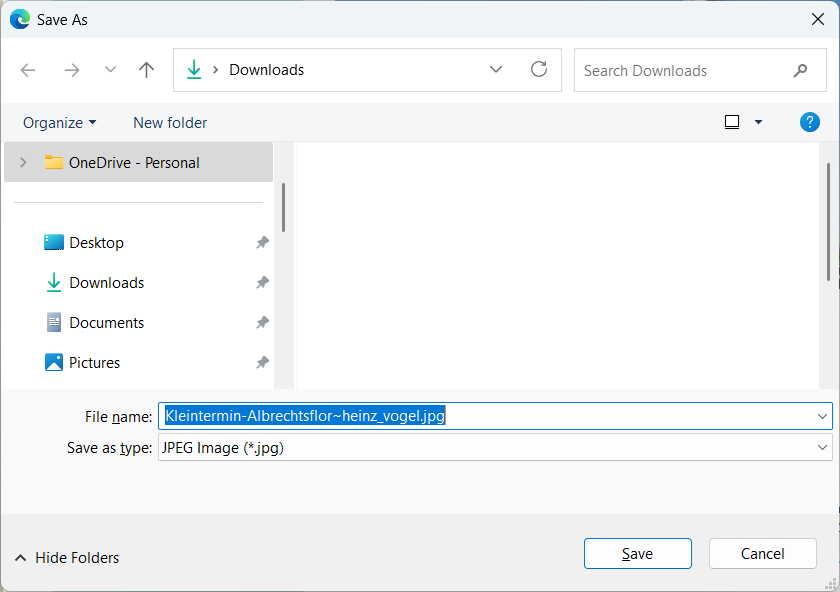Viewport: 840px width, 592px height.
Task: Click the change view icon
Action: pos(732,122)
